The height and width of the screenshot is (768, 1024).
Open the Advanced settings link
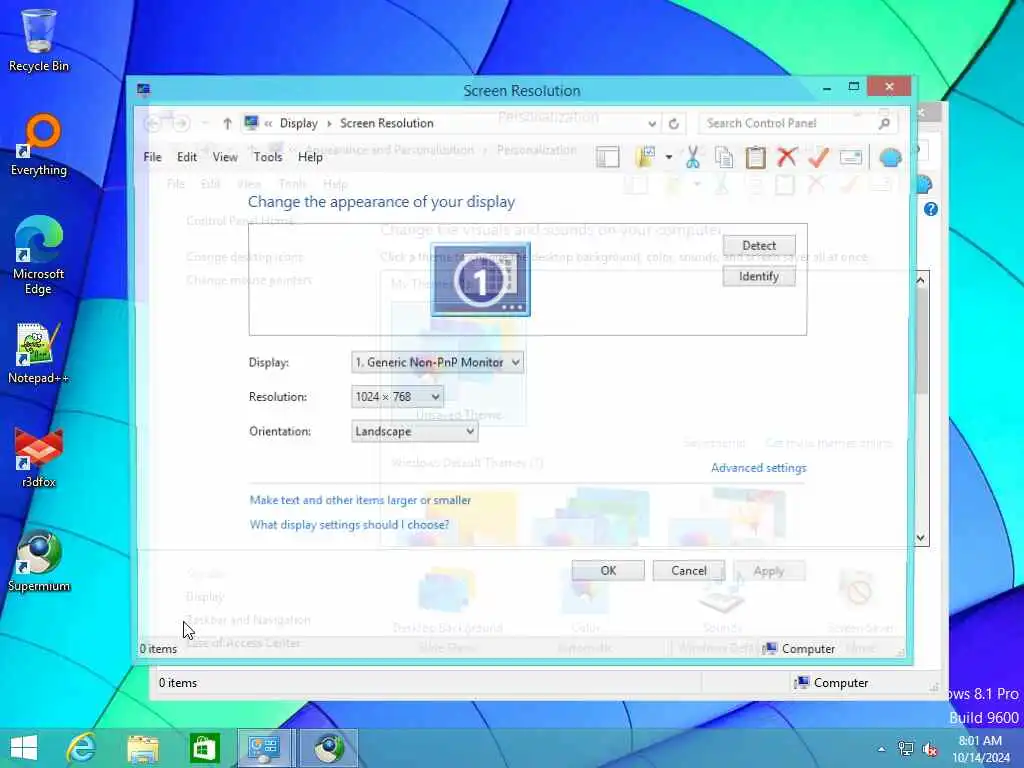(758, 468)
